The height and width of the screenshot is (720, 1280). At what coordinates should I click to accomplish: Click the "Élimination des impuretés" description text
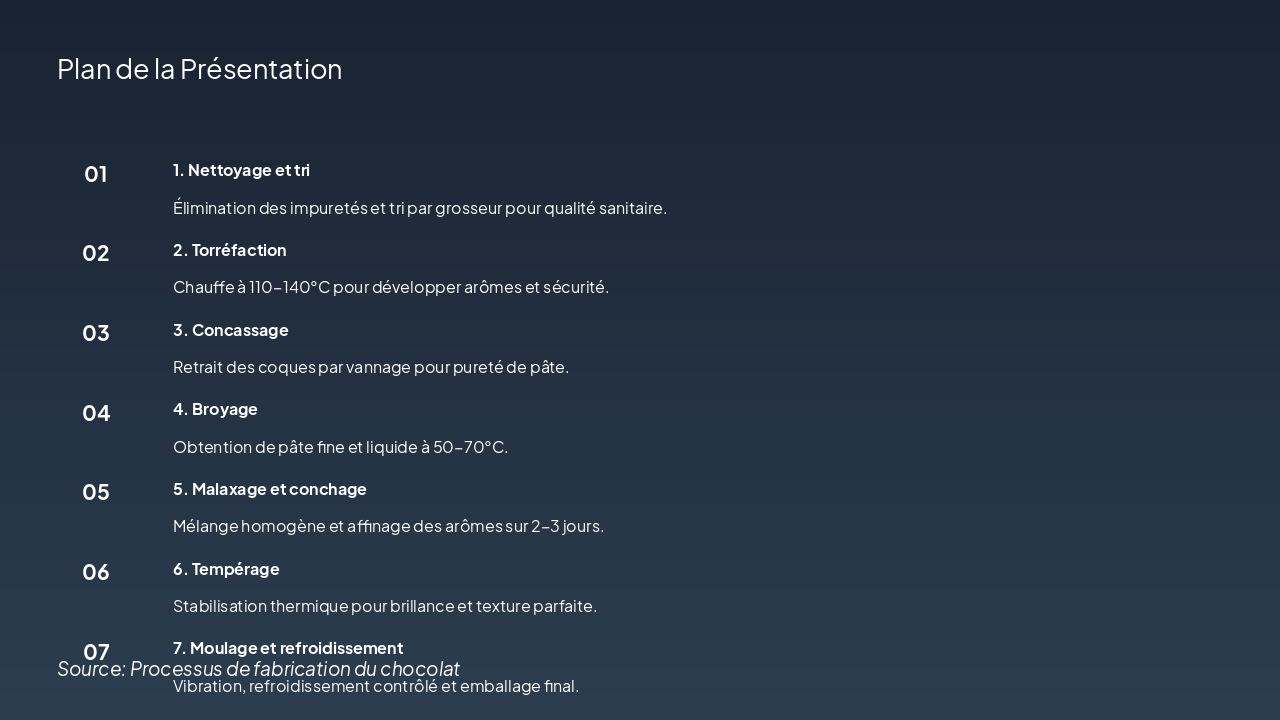click(x=419, y=208)
